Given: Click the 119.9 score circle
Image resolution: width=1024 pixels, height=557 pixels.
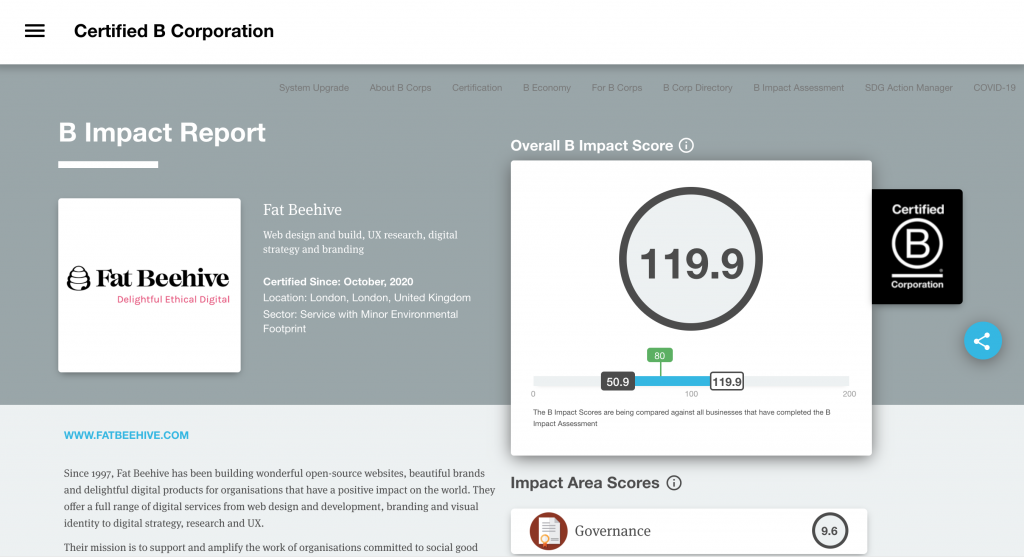Looking at the screenshot, I should (690, 259).
